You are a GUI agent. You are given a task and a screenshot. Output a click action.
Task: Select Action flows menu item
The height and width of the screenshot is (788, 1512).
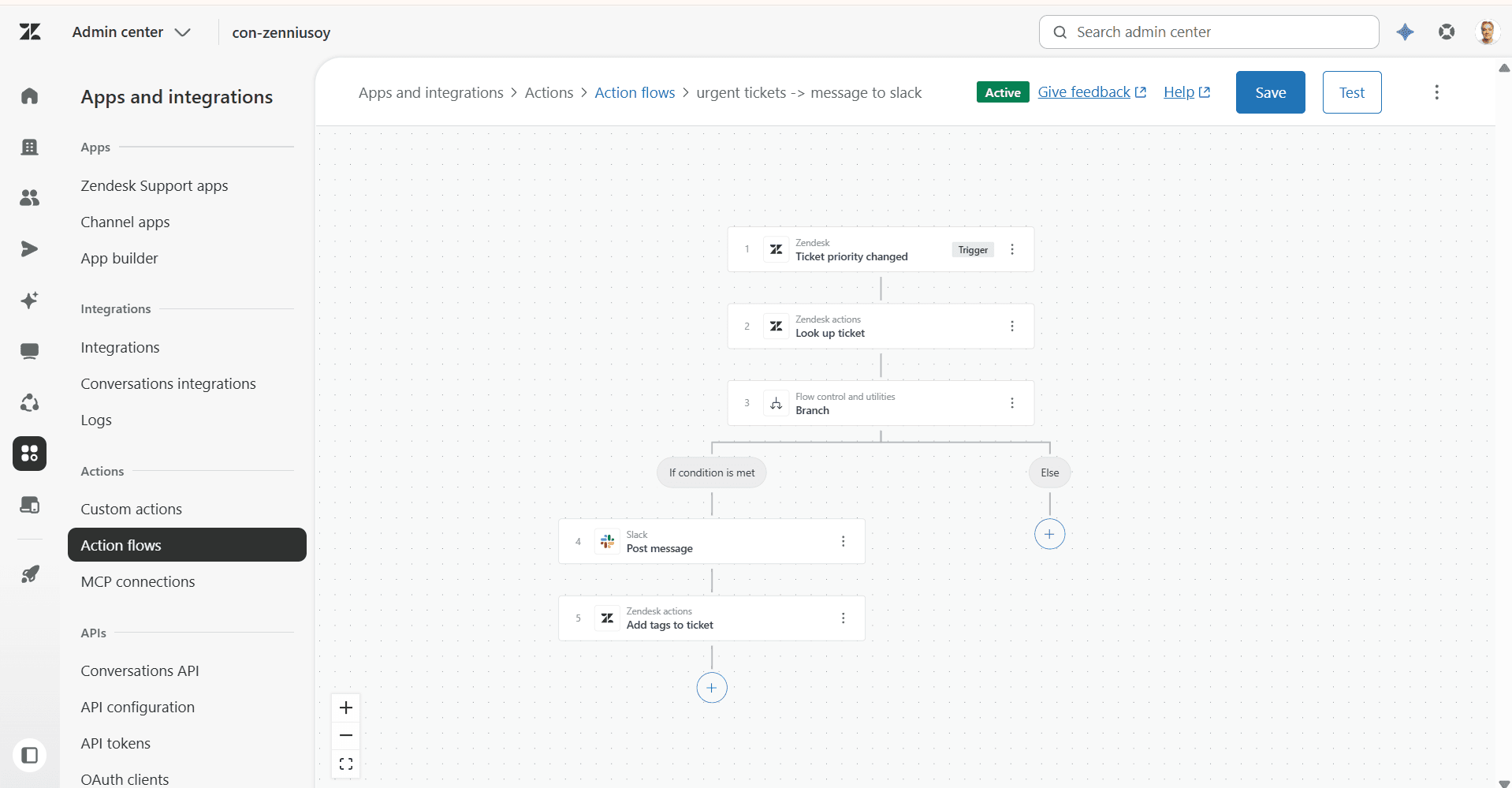coord(187,545)
